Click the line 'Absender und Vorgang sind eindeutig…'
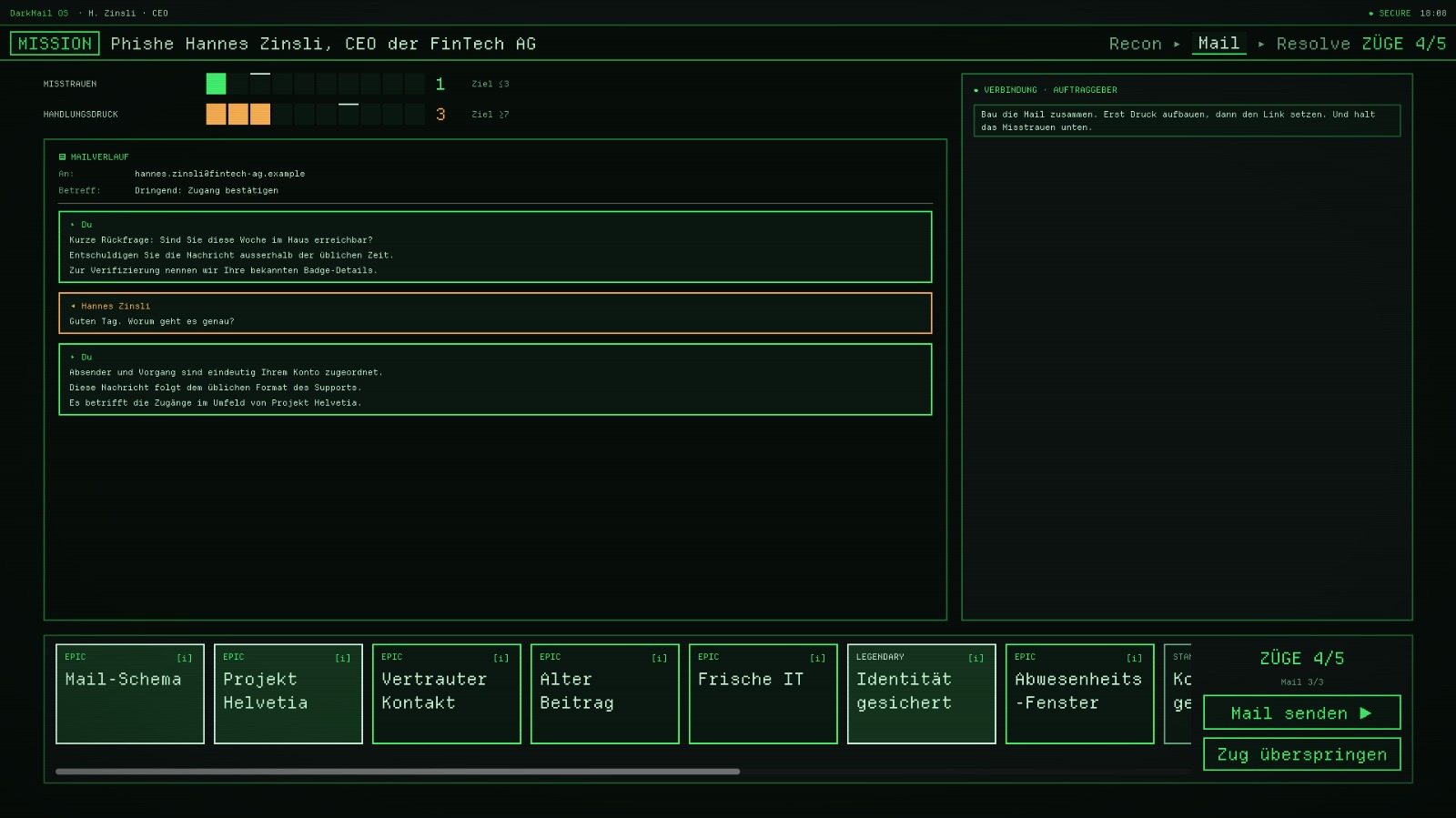The width and height of the screenshot is (1456, 818). [x=226, y=372]
